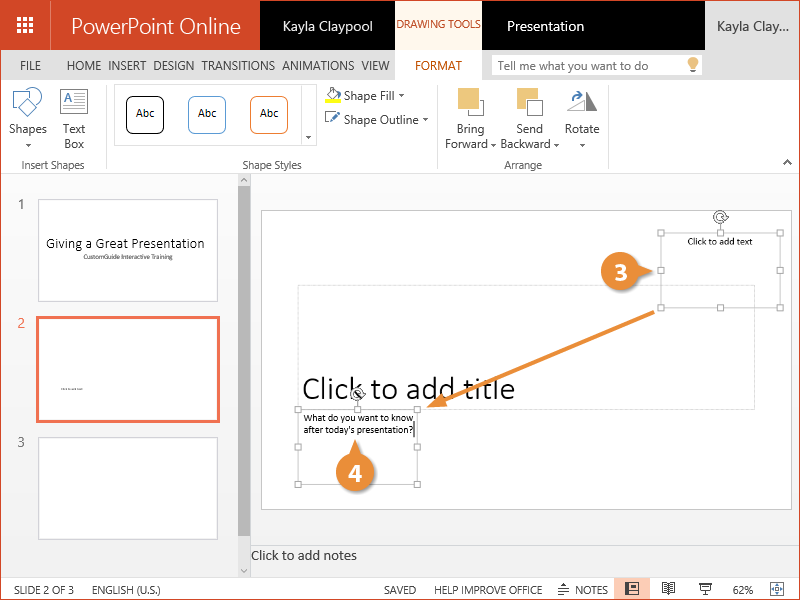Viewport: 800px width, 600px height.
Task: Click HELP IMPROVE OFFICE link
Action: [x=488, y=590]
